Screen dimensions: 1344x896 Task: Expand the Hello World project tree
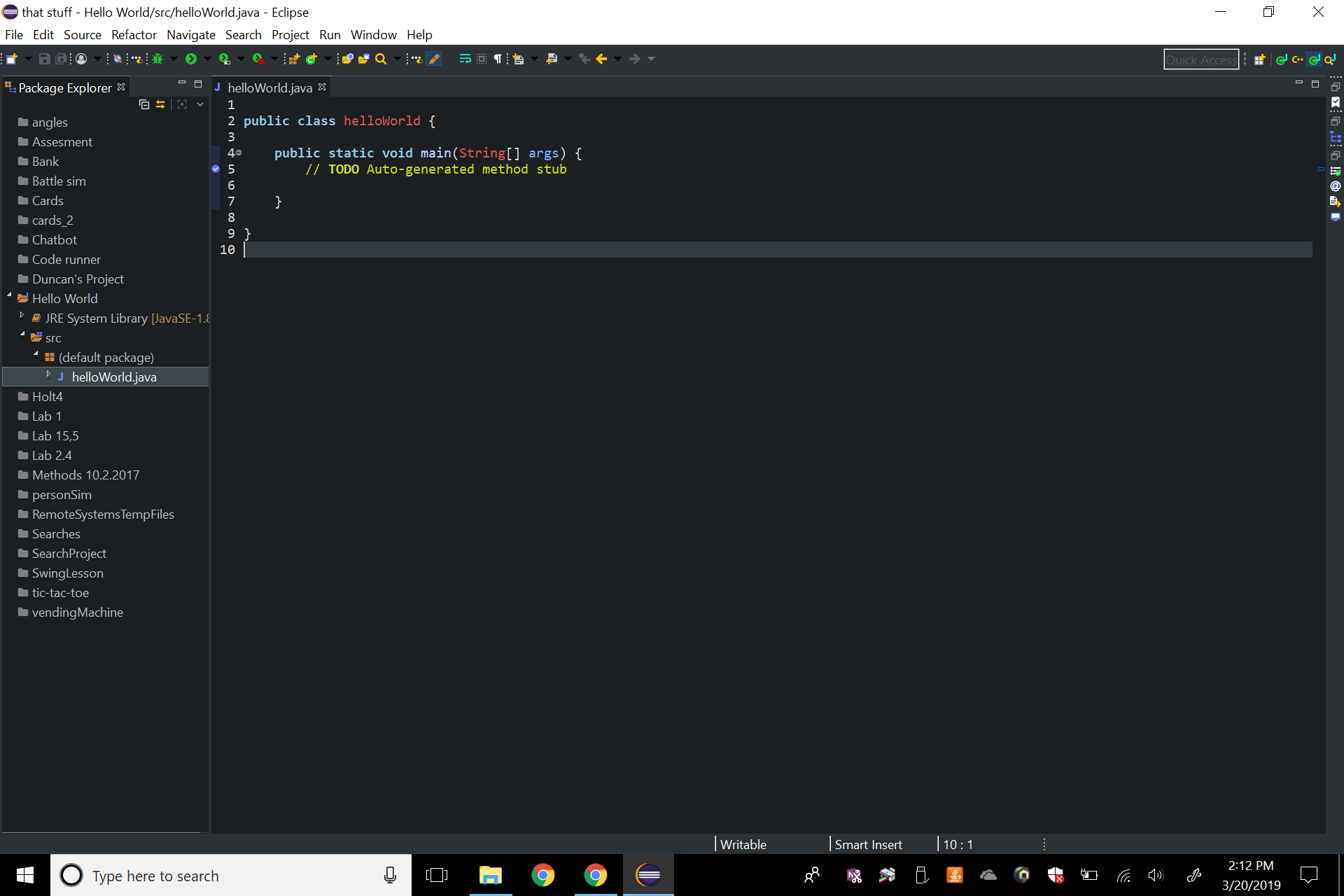pos(9,298)
